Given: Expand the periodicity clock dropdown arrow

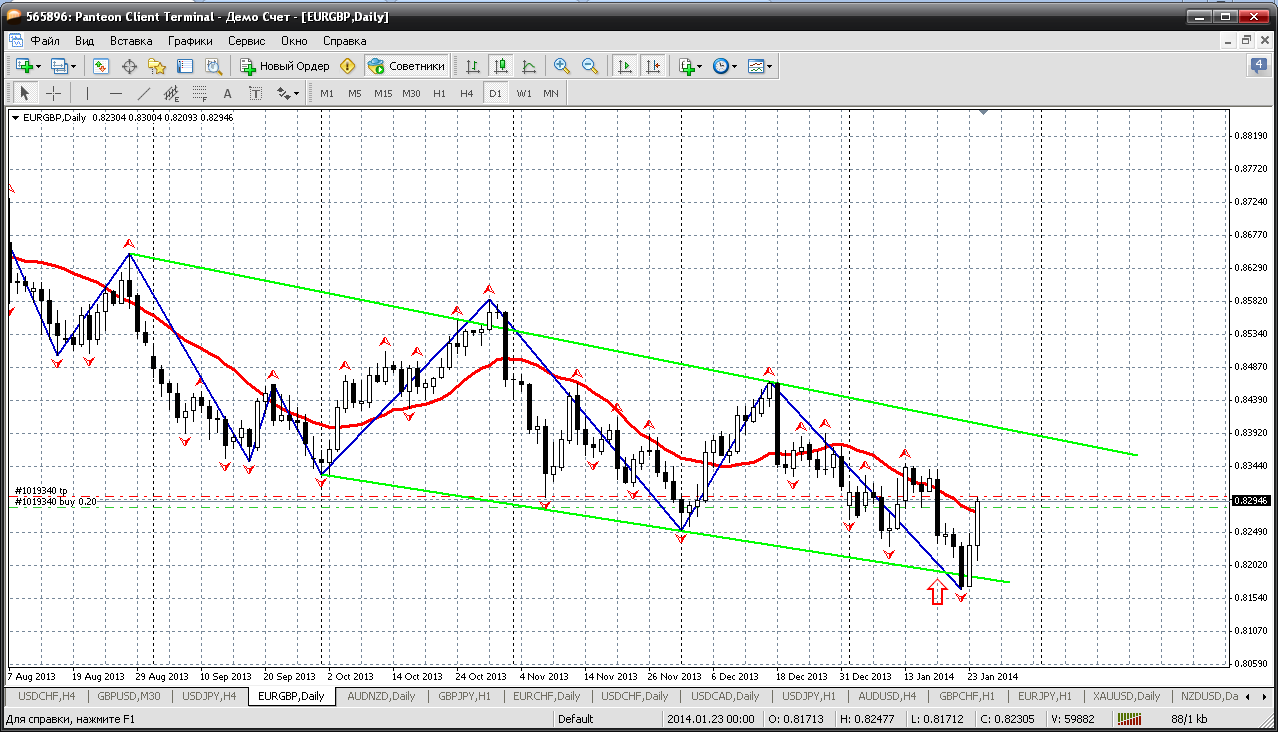Looking at the screenshot, I should click(734, 67).
